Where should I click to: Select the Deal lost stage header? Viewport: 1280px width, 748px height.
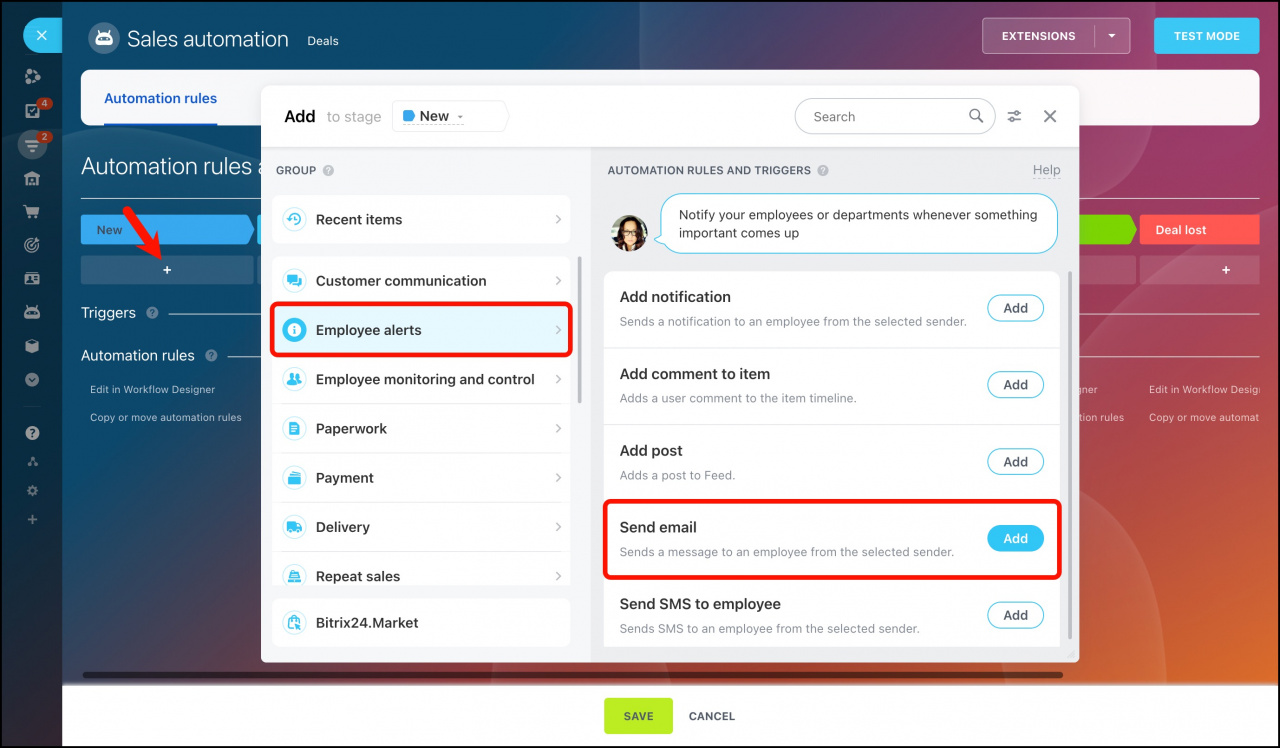tap(1198, 230)
